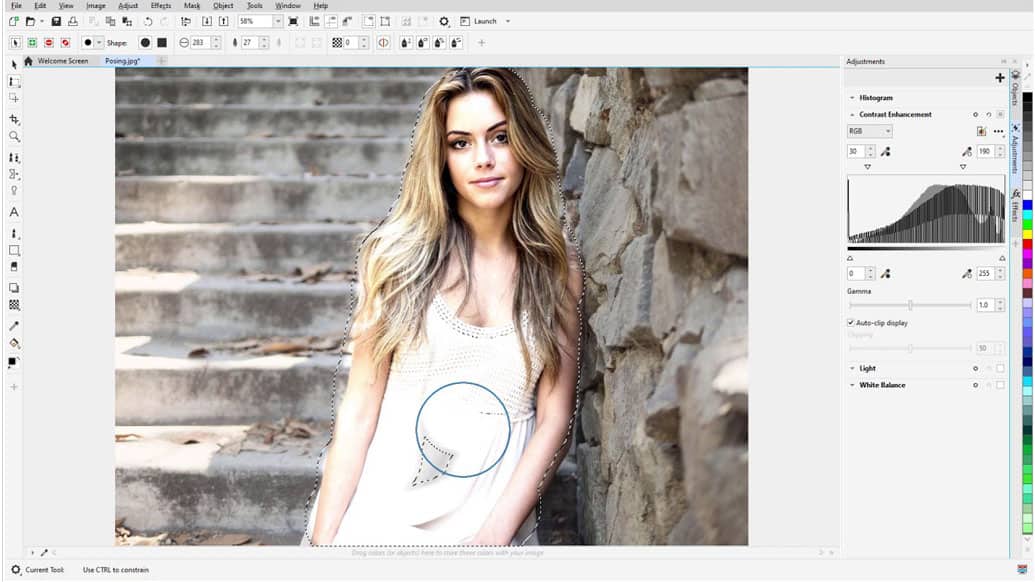
Task: Switch to the Welcome Screen tab
Action: coord(62,61)
